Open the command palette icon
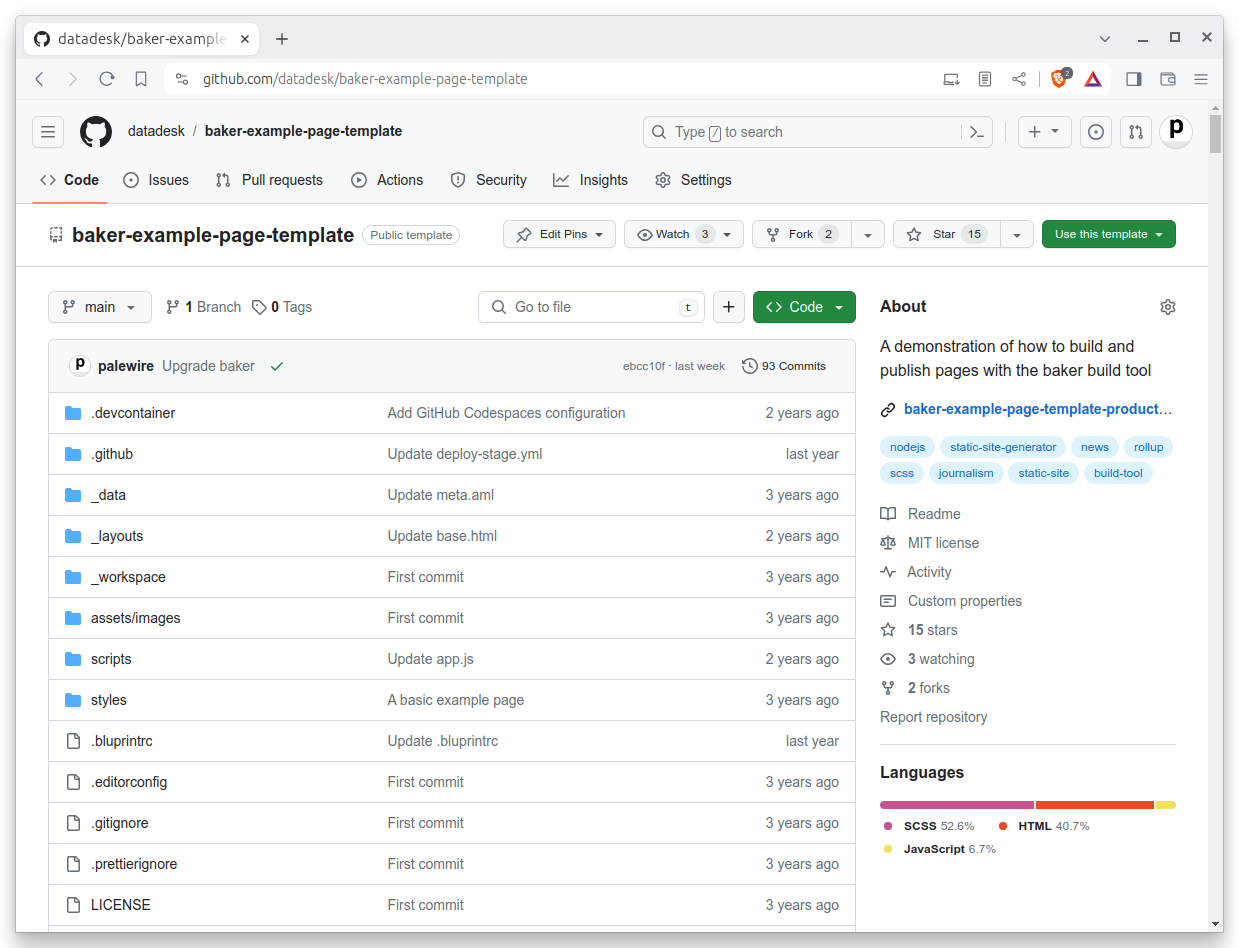1239x948 pixels. [977, 132]
